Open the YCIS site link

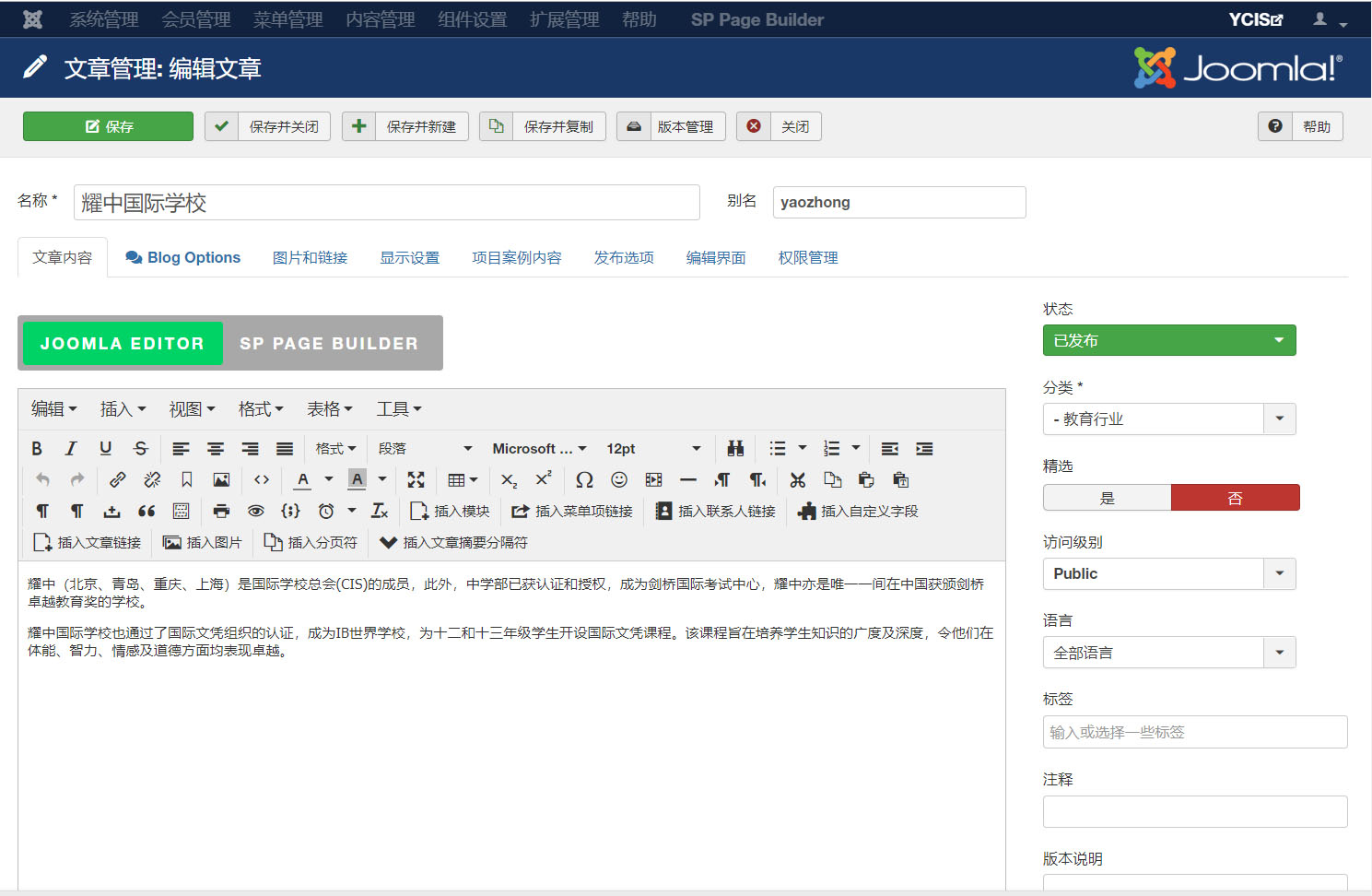click(x=1256, y=19)
